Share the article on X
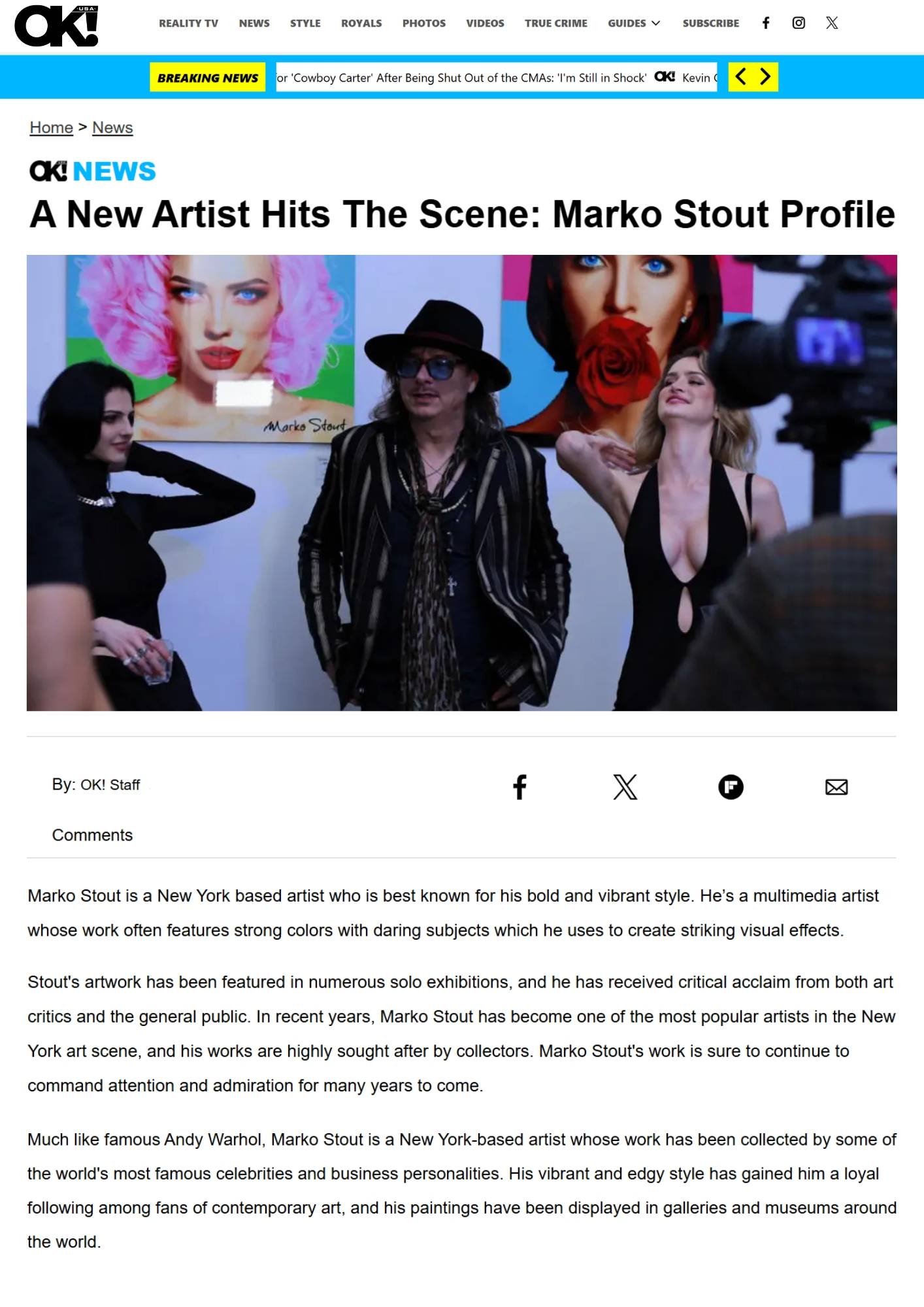Screen dimensions: 924x1307 click(625, 787)
